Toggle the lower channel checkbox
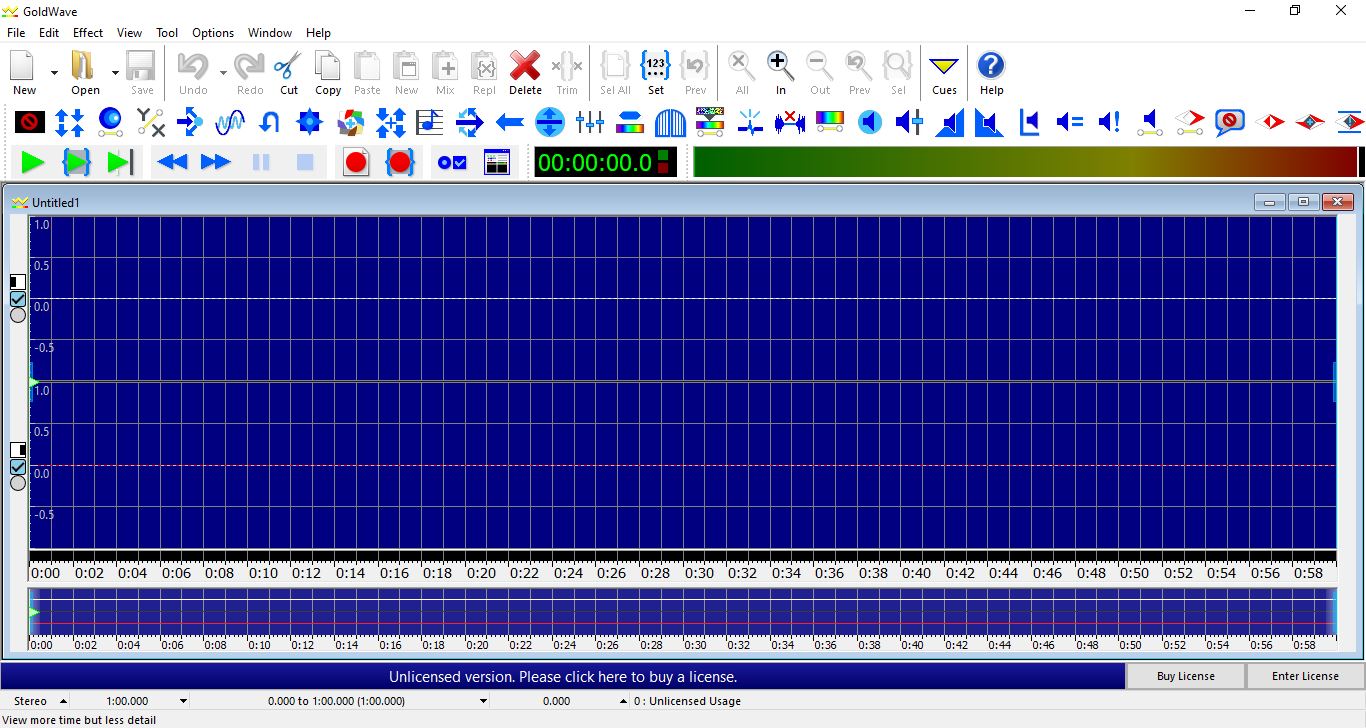 point(18,467)
